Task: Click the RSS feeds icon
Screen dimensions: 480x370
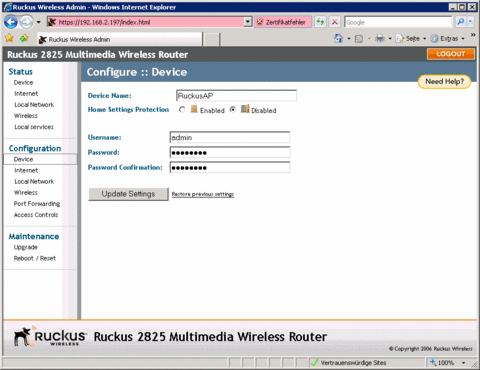Action: (x=359, y=39)
